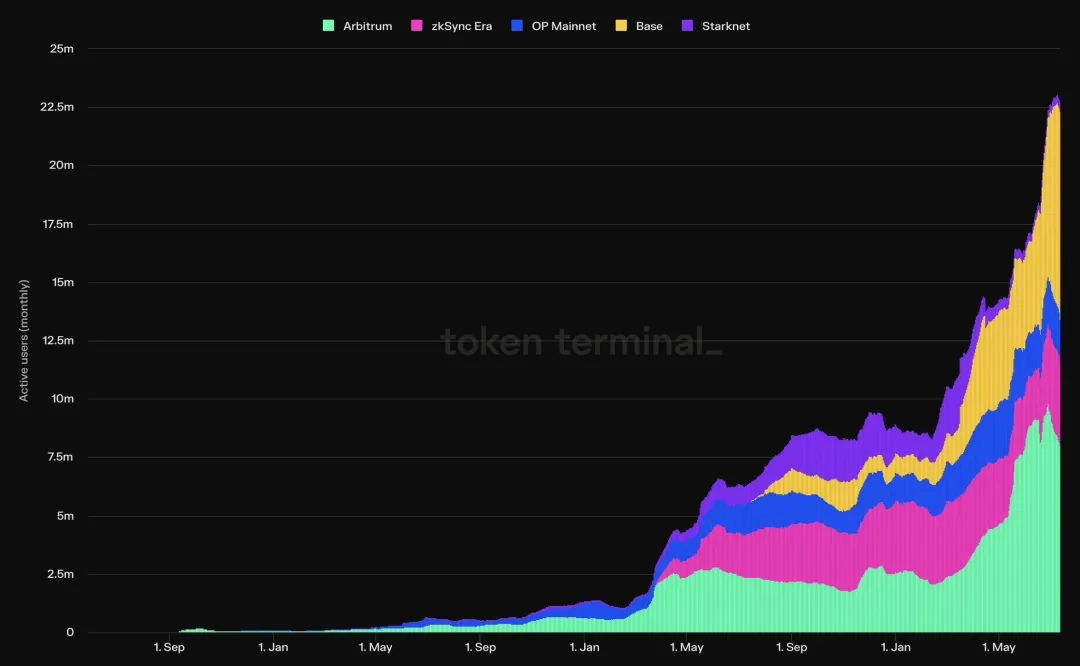Click the purple Starknet legend swatch
This screenshot has width=1080, height=666.
(686, 26)
